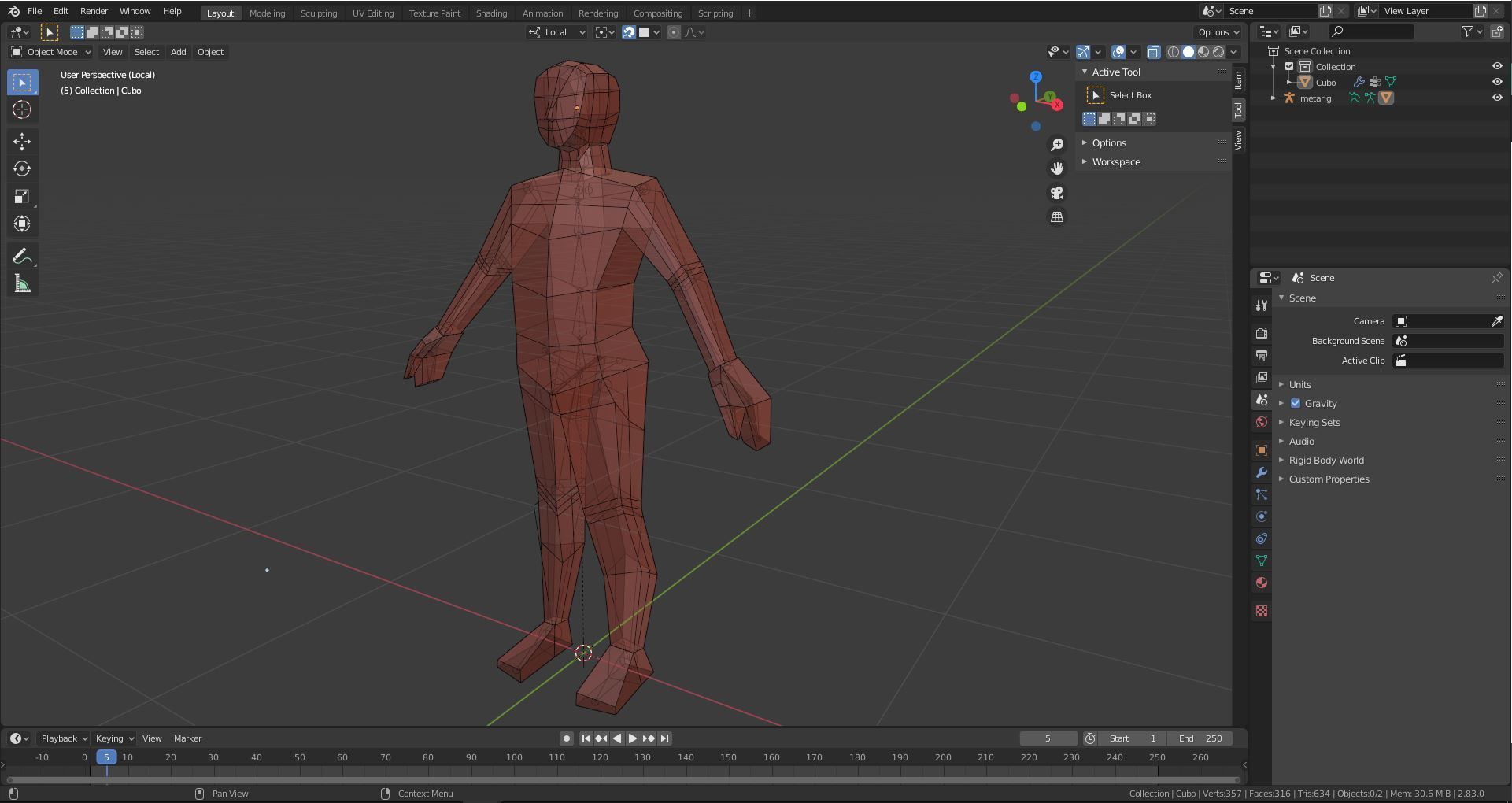Toggle snapping magnet in header
The width and height of the screenshot is (1512, 803).
pyautogui.click(x=628, y=32)
